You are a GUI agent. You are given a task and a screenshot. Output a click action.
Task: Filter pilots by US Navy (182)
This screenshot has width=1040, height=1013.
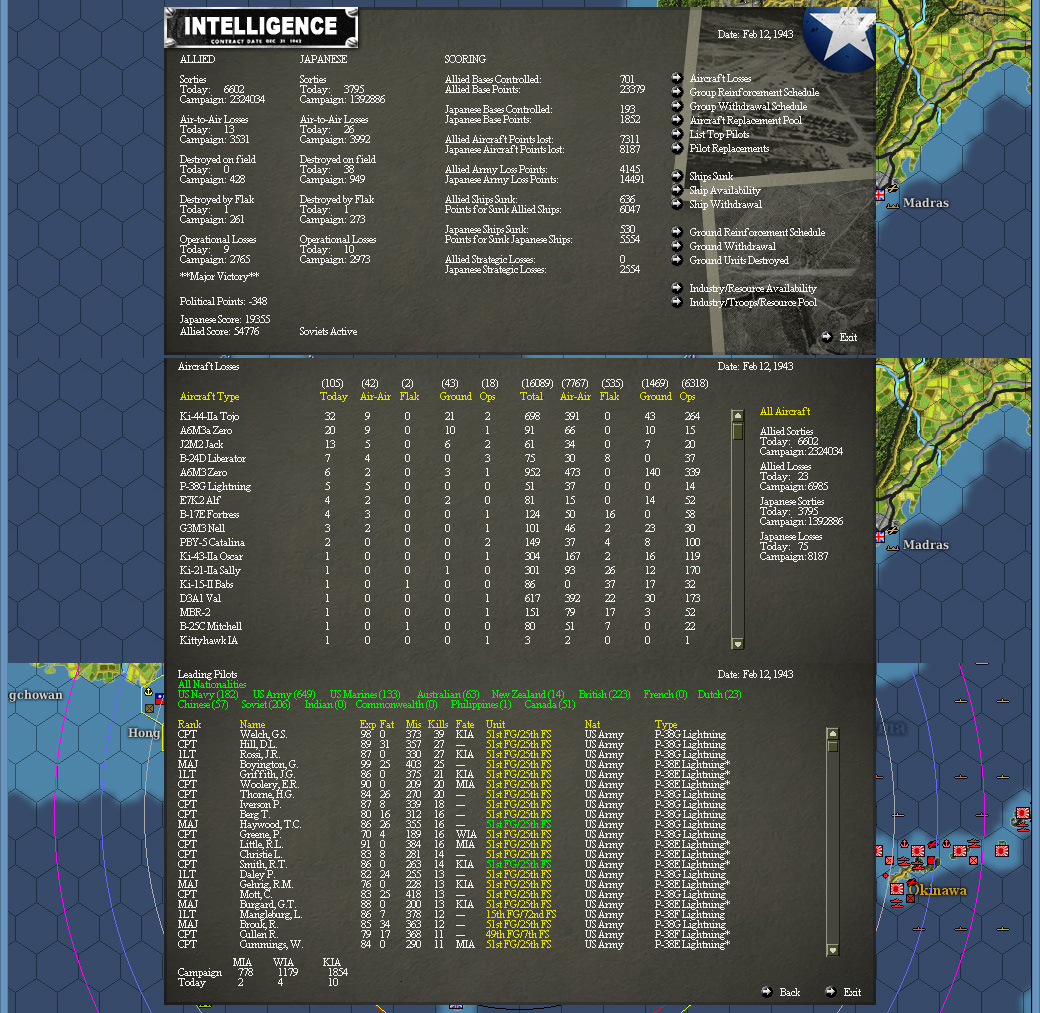tap(208, 694)
